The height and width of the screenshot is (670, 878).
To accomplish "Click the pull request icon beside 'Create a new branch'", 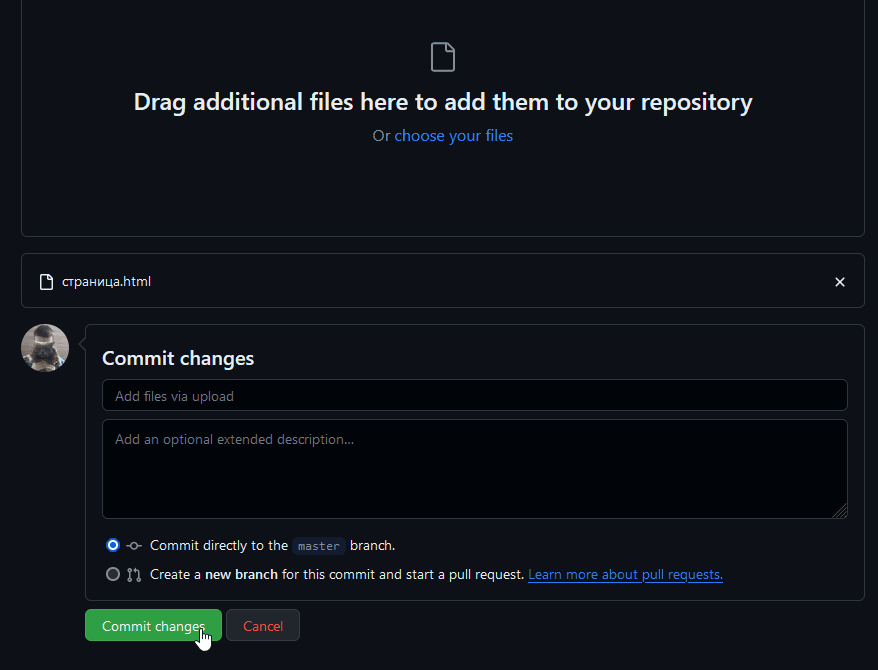I will tap(134, 575).
